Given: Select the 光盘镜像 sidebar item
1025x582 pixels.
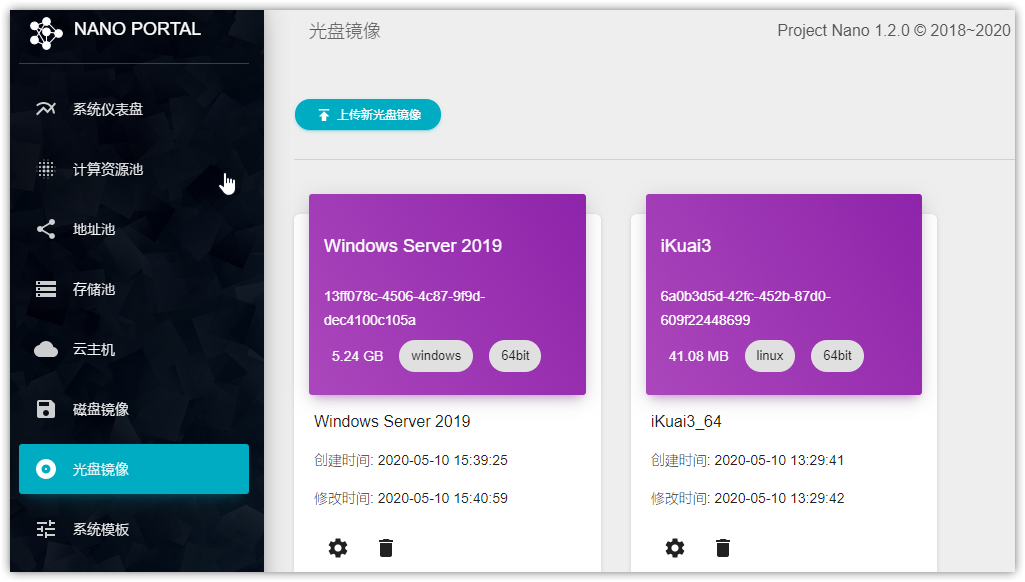Looking at the screenshot, I should click(x=134, y=469).
